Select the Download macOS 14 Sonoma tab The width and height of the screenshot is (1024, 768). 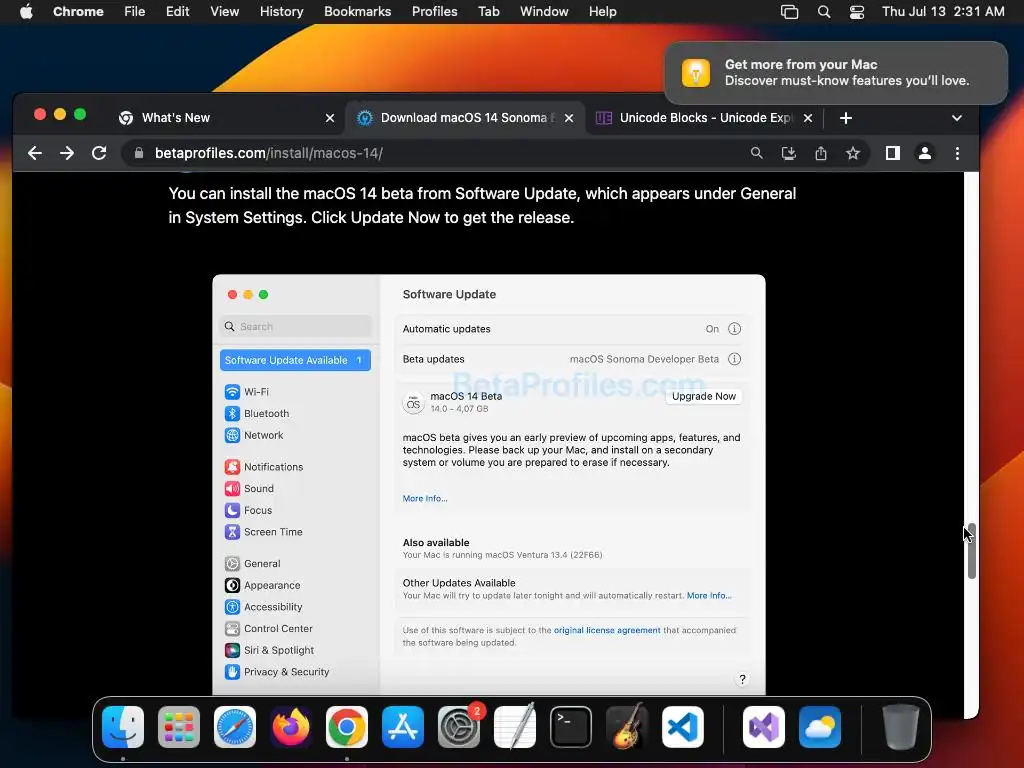coord(464,118)
